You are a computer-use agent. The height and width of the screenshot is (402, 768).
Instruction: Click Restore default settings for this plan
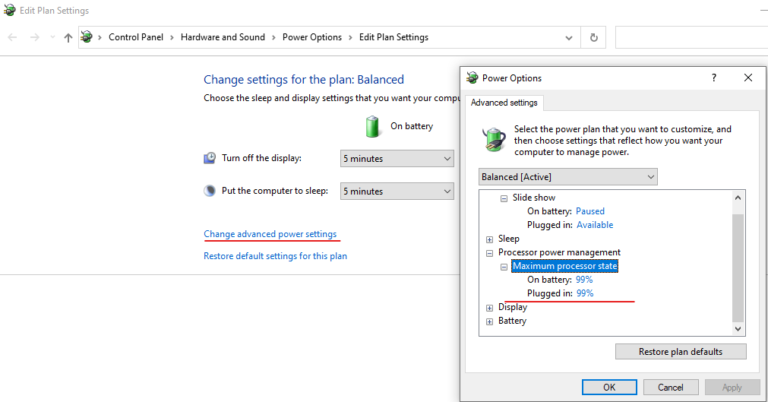click(x=275, y=256)
